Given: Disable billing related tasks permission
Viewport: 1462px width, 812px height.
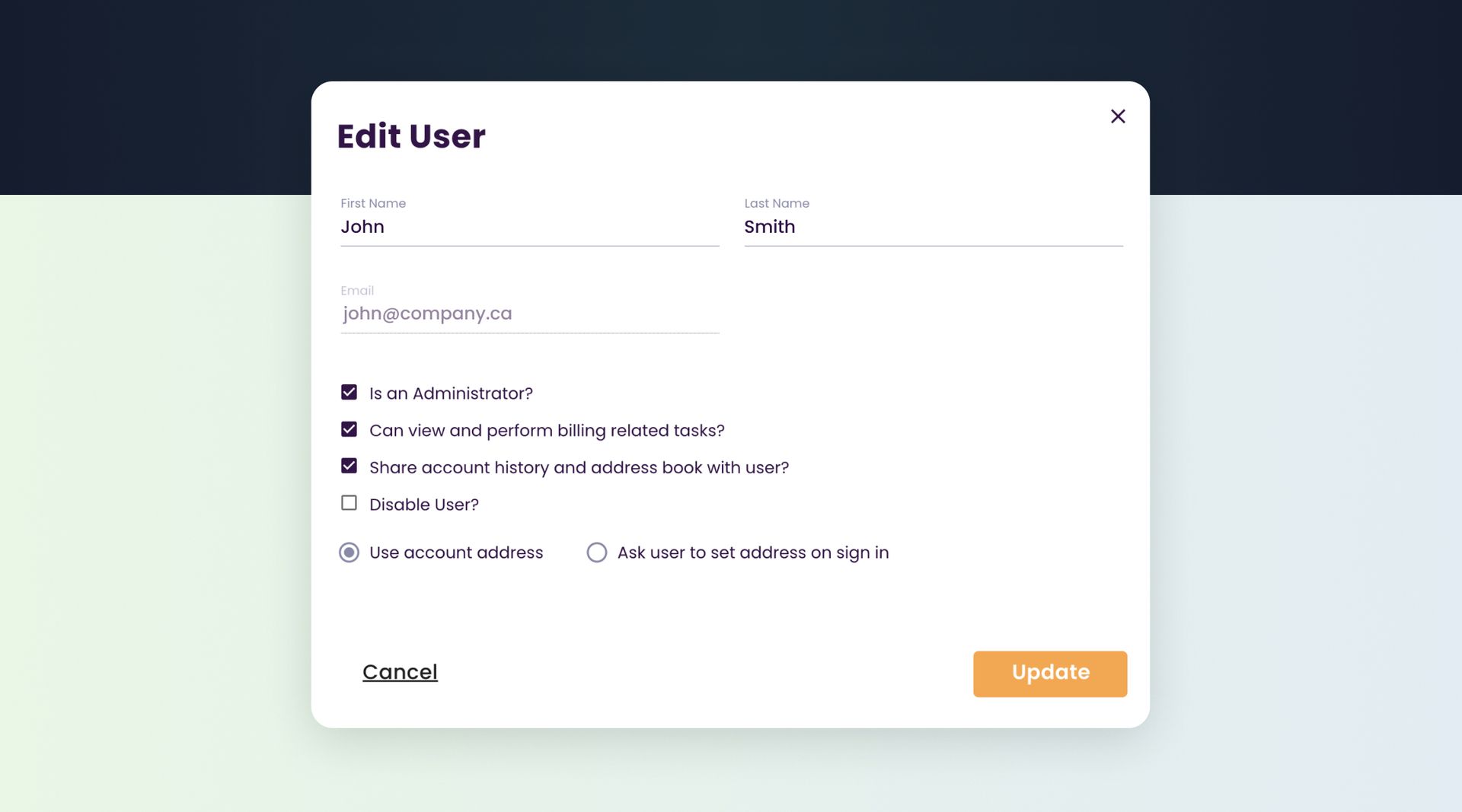Looking at the screenshot, I should (350, 429).
